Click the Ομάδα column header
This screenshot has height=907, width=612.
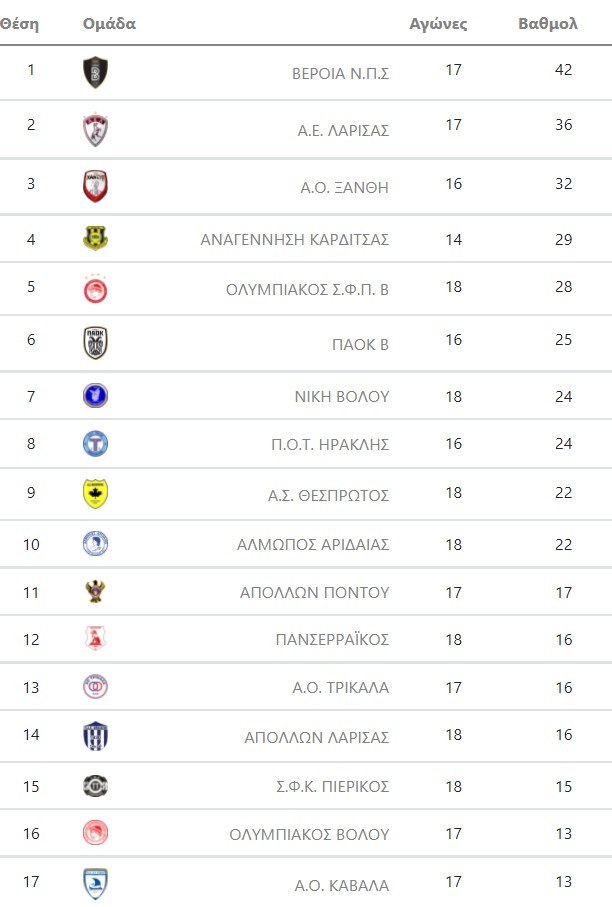tap(109, 23)
